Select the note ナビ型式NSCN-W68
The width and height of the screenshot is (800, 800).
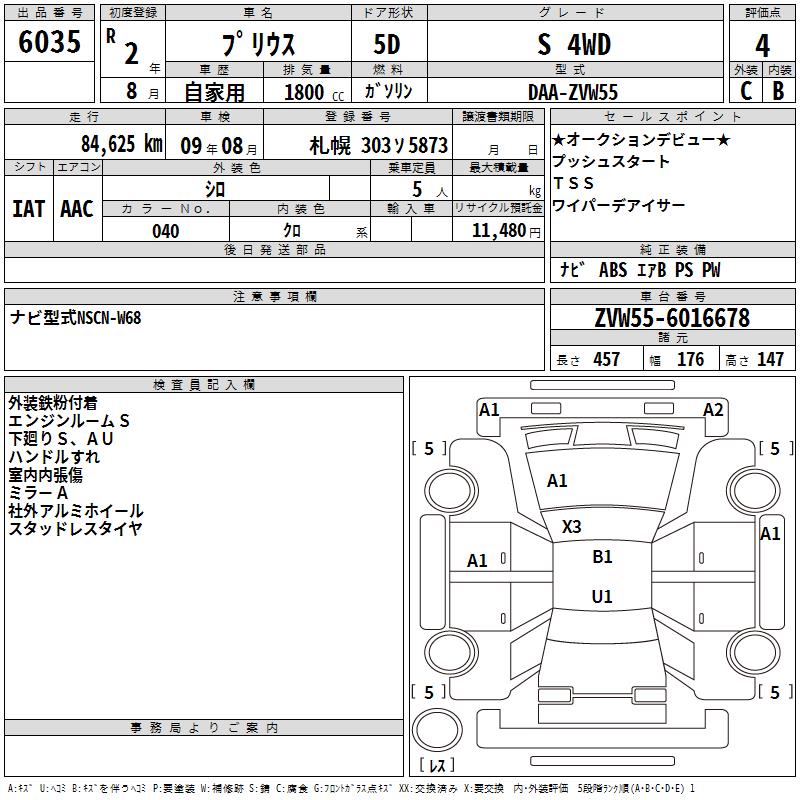tap(76, 318)
